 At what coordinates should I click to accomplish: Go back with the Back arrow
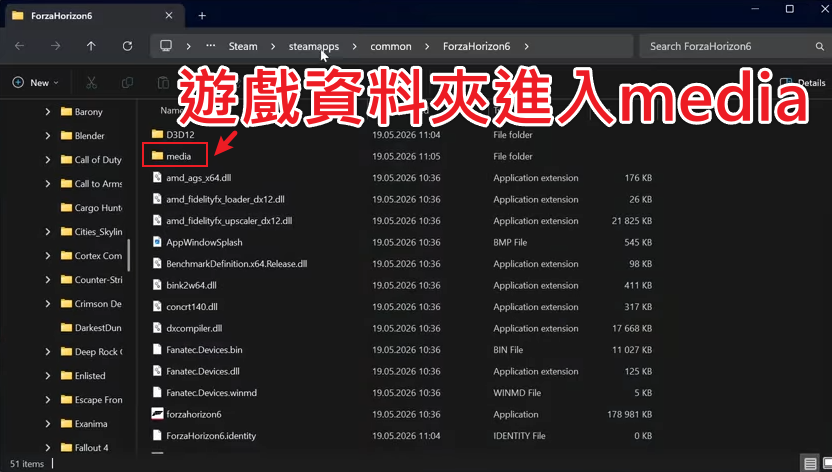tap(20, 46)
